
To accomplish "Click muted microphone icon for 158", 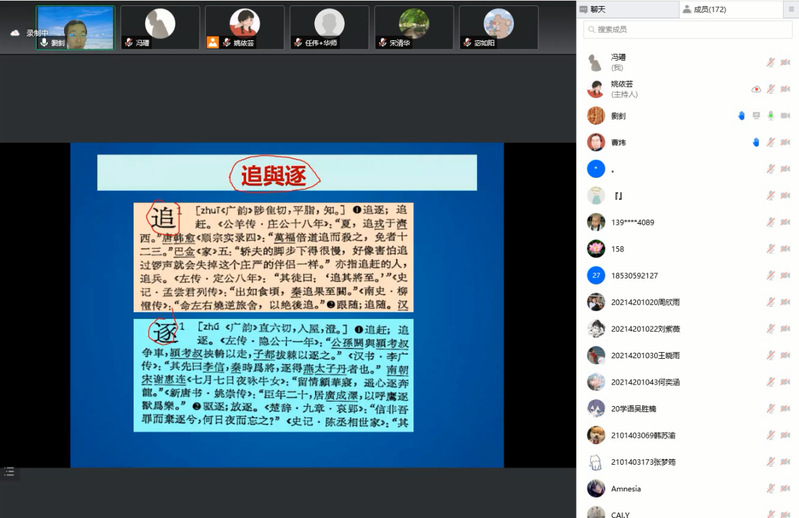I will click(x=771, y=248).
